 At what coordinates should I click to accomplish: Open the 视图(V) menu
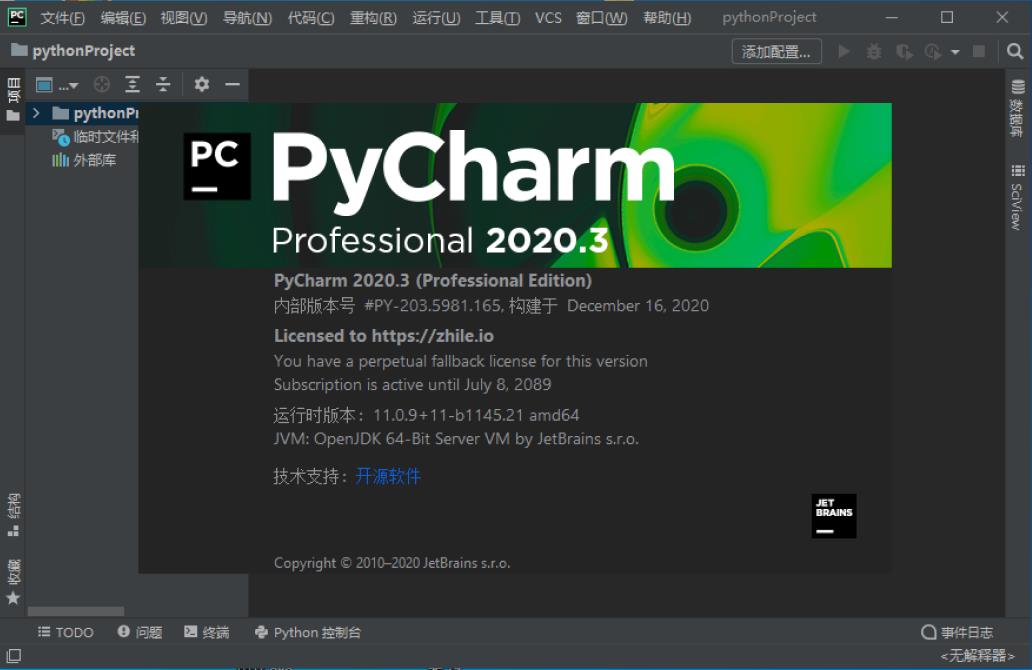[184, 18]
